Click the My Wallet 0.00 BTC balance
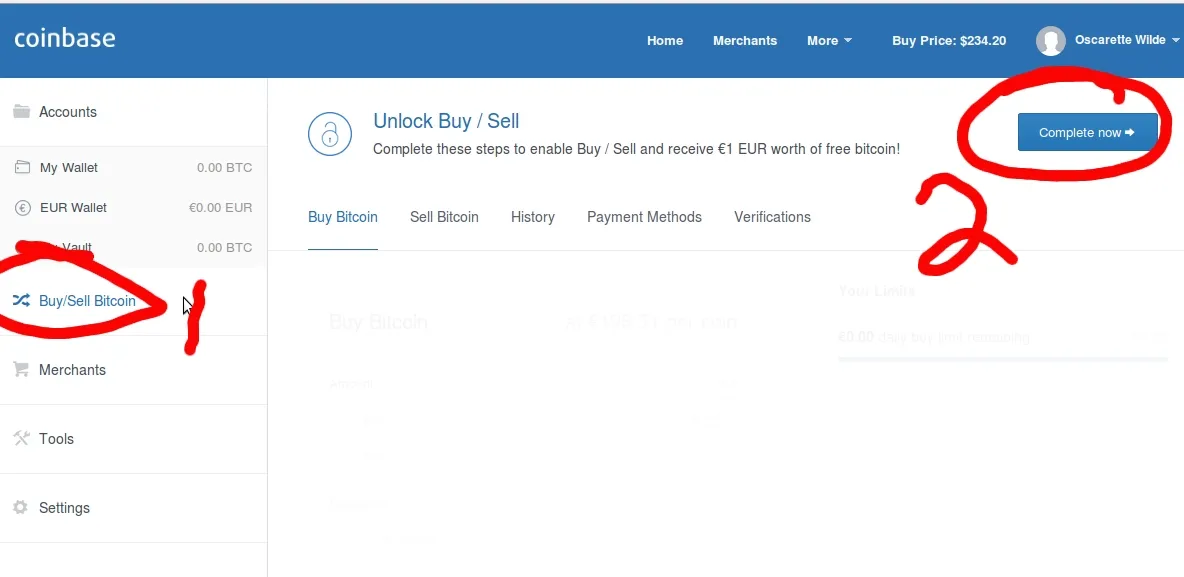Viewport: 1184px width, 577px height. [224, 168]
